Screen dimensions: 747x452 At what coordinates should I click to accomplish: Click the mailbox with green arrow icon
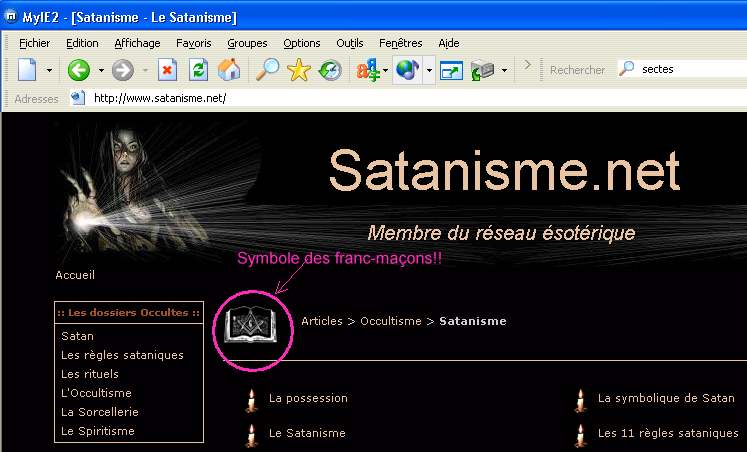tap(482, 70)
